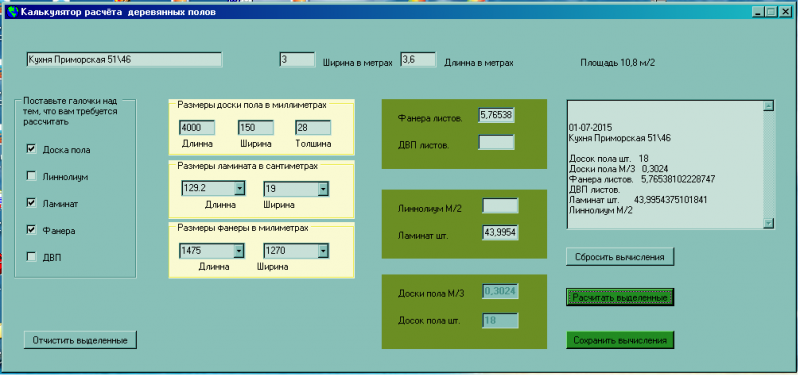Click the width in meters field

click(297, 60)
